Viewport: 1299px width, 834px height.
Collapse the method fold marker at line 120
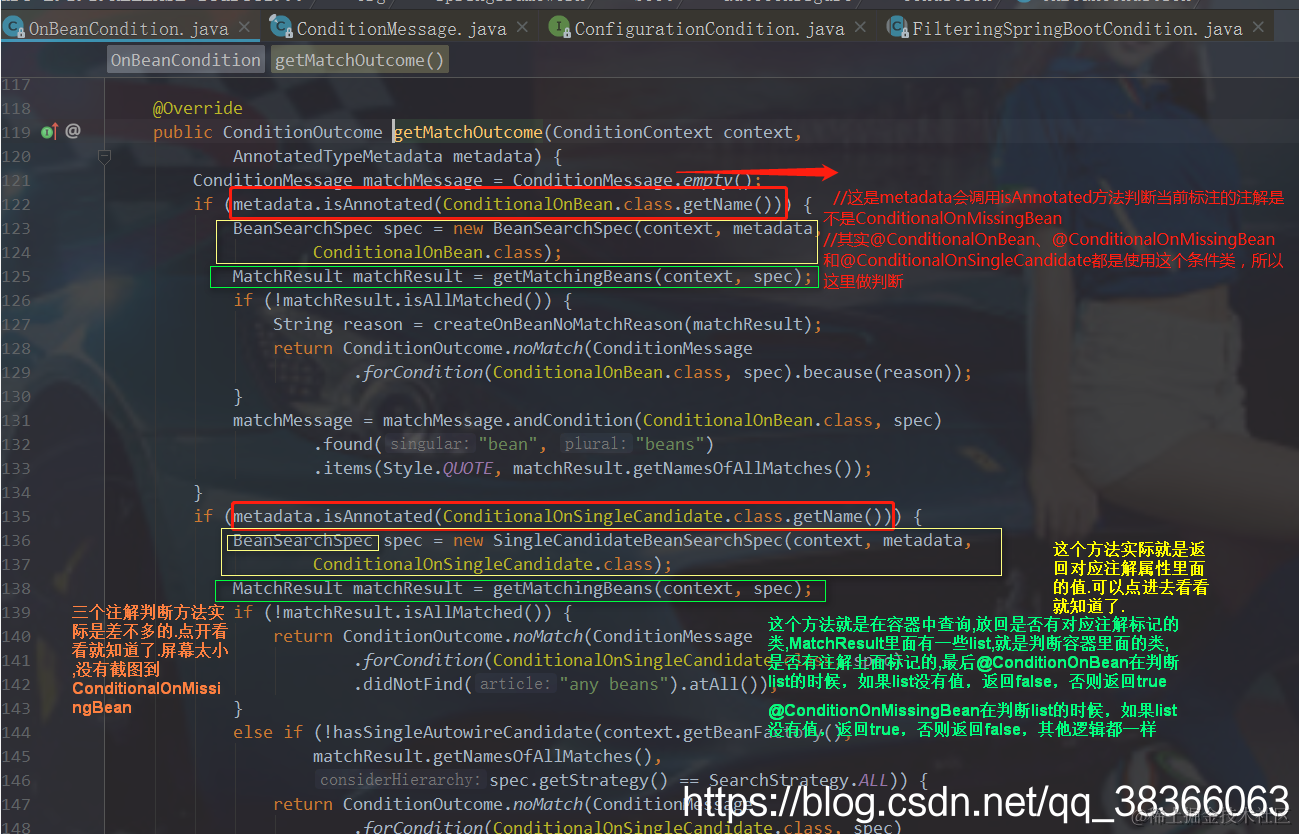click(x=104, y=156)
